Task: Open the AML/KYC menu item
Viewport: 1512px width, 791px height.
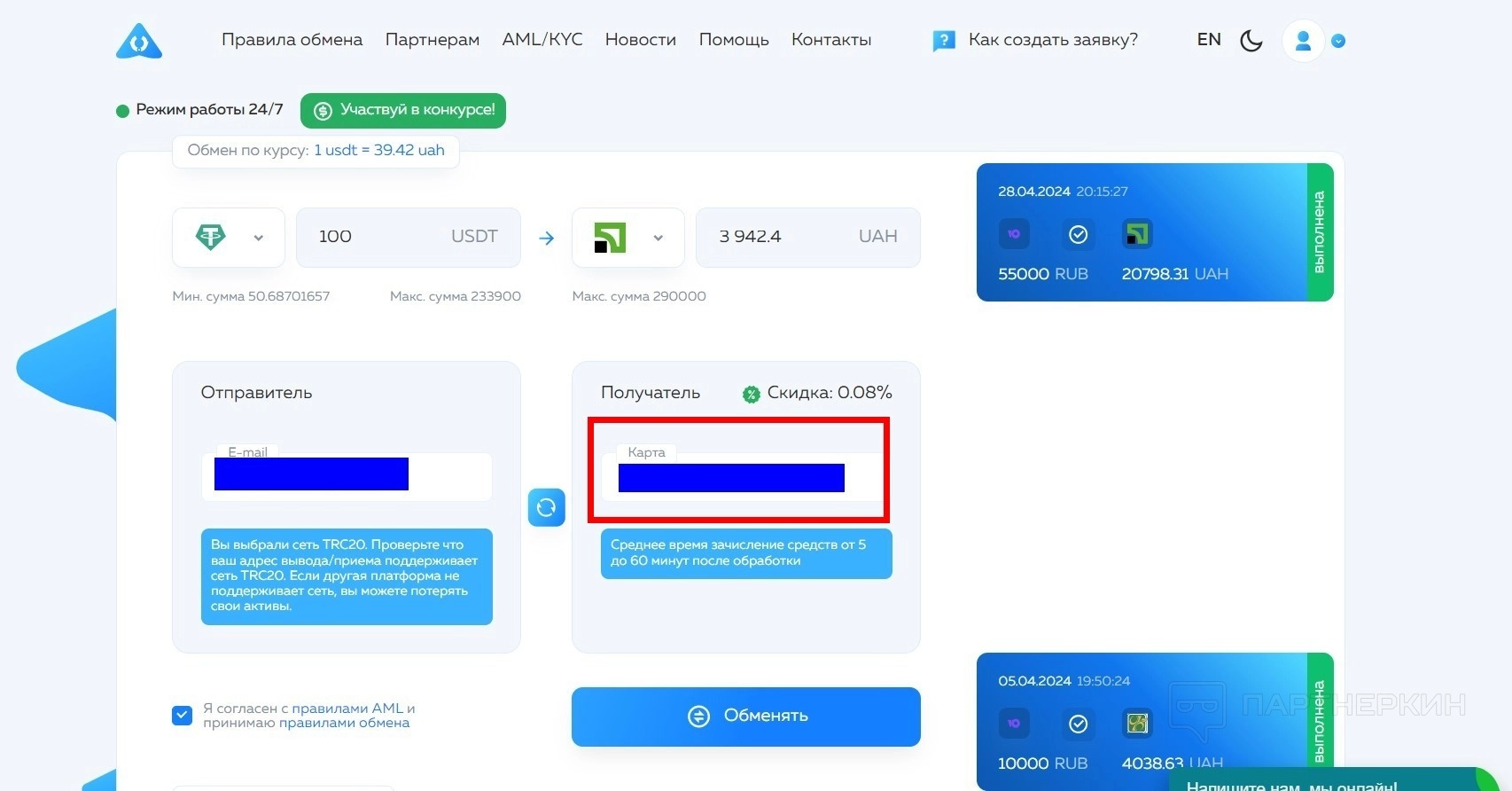Action: [x=542, y=40]
